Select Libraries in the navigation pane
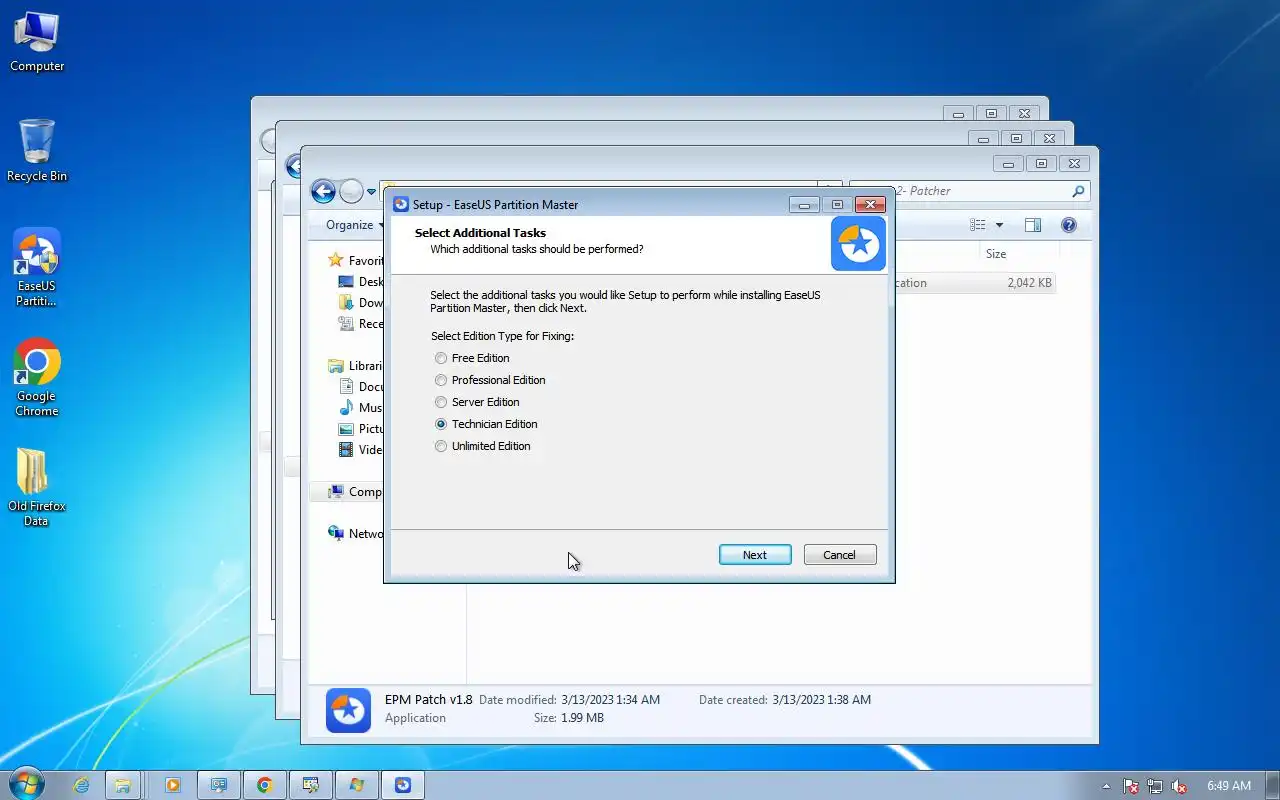The width and height of the screenshot is (1280, 800). click(x=356, y=366)
